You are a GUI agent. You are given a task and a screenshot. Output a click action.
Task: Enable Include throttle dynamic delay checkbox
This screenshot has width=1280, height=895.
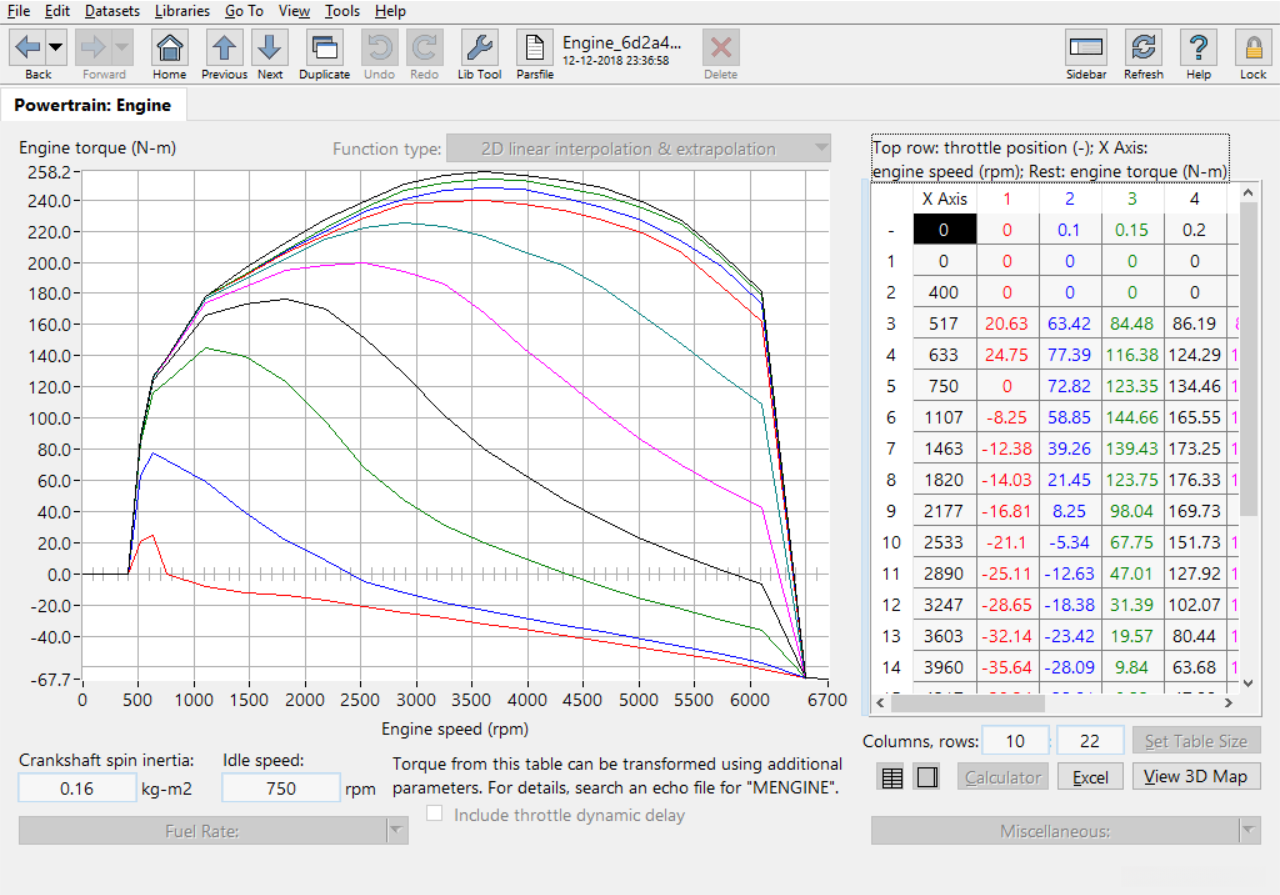(x=435, y=814)
